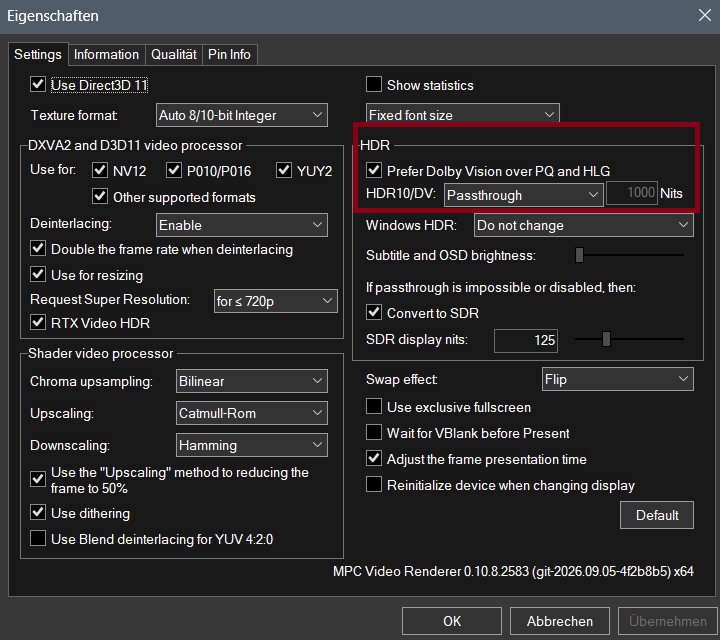This screenshot has width=720, height=640.
Task: Click the Abbrechen button
Action: click(560, 621)
